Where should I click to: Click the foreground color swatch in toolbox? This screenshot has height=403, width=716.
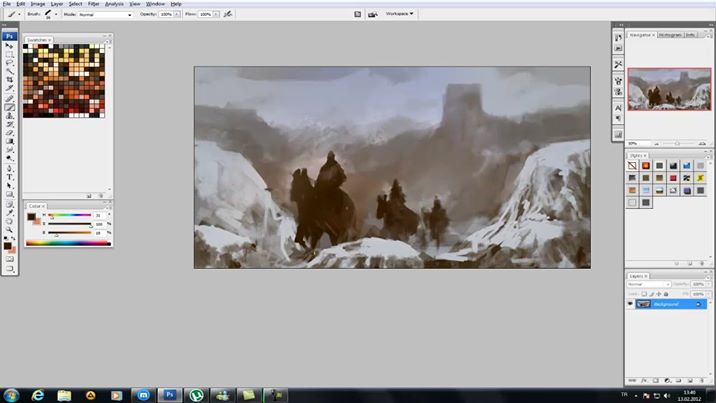(x=7, y=246)
